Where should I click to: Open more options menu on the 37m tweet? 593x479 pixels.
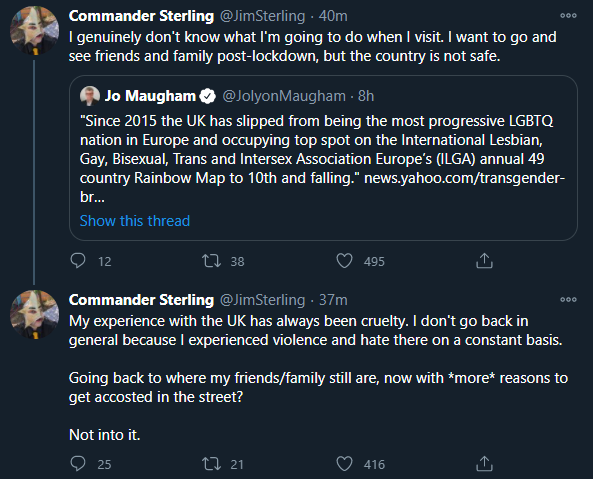coord(568,299)
